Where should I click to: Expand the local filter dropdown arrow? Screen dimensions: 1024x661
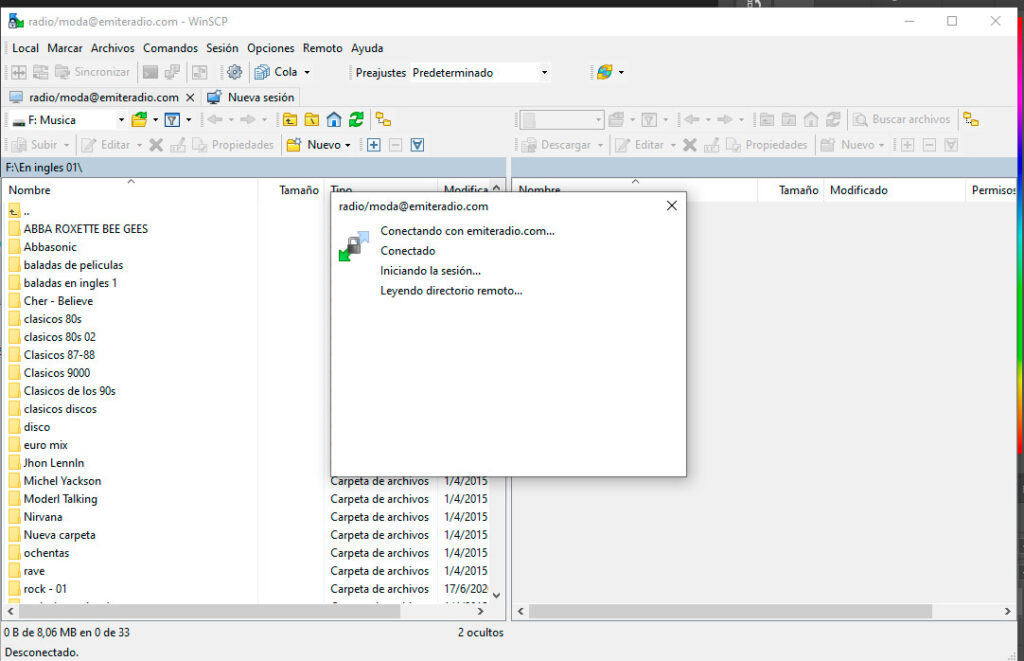(189, 120)
